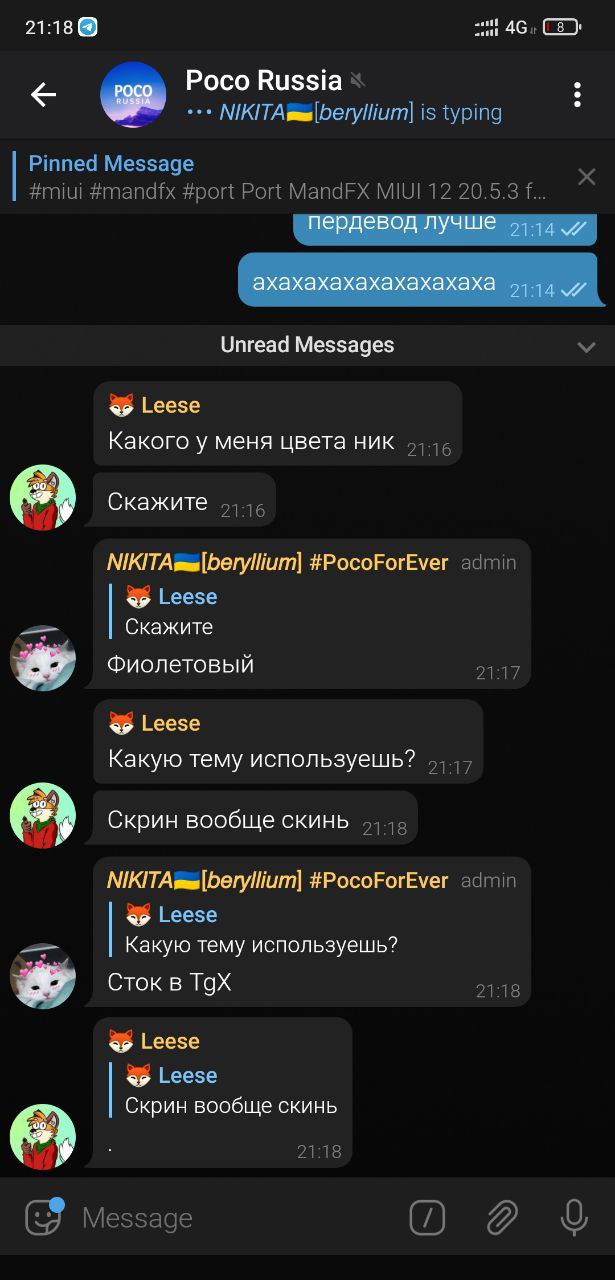Record a voice message with the microphone icon
This screenshot has height=1280, width=615.
tap(574, 1218)
